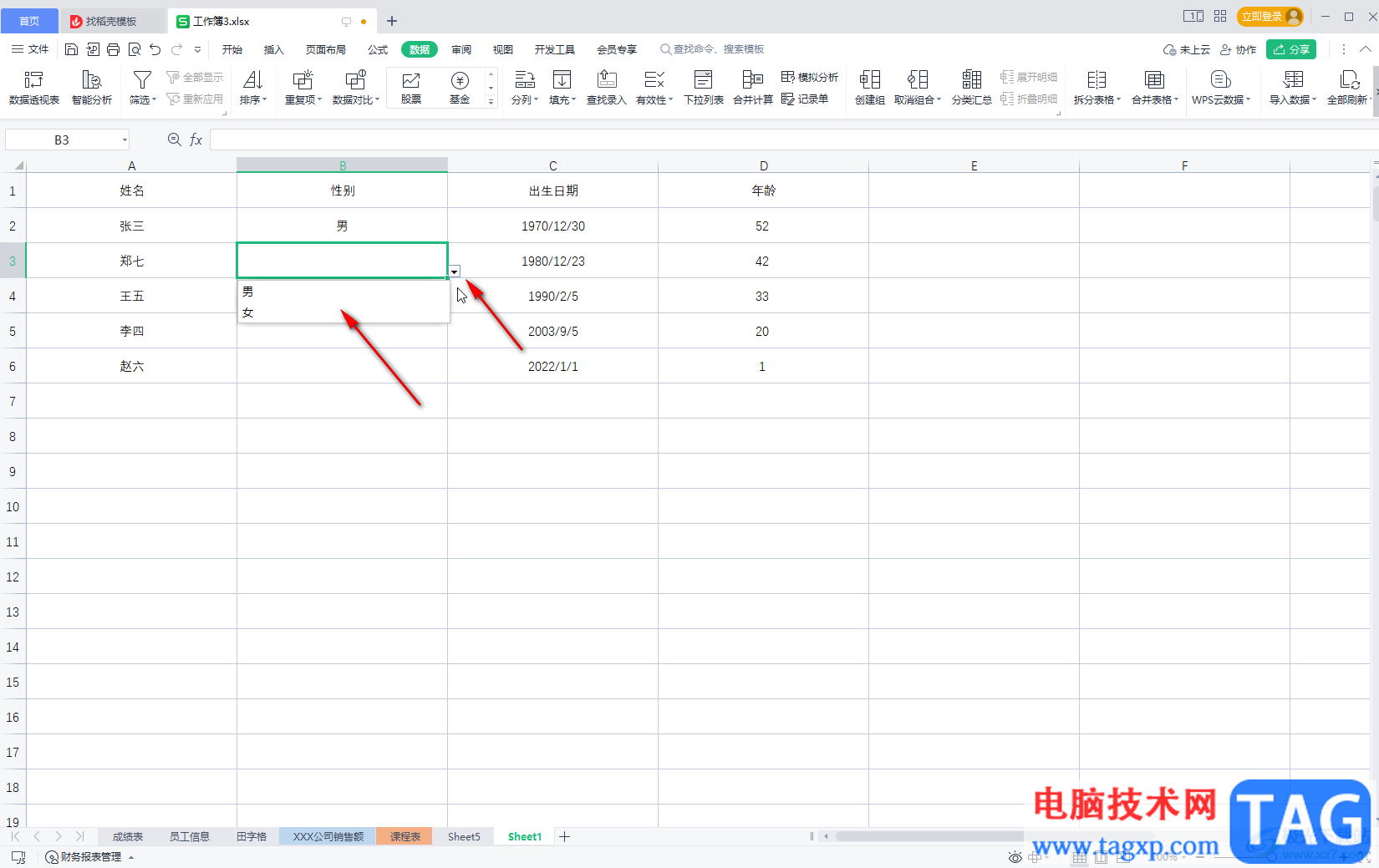This screenshot has width=1379, height=868.
Task: Open the Data Compare (数据对比) tool
Action: point(355,88)
